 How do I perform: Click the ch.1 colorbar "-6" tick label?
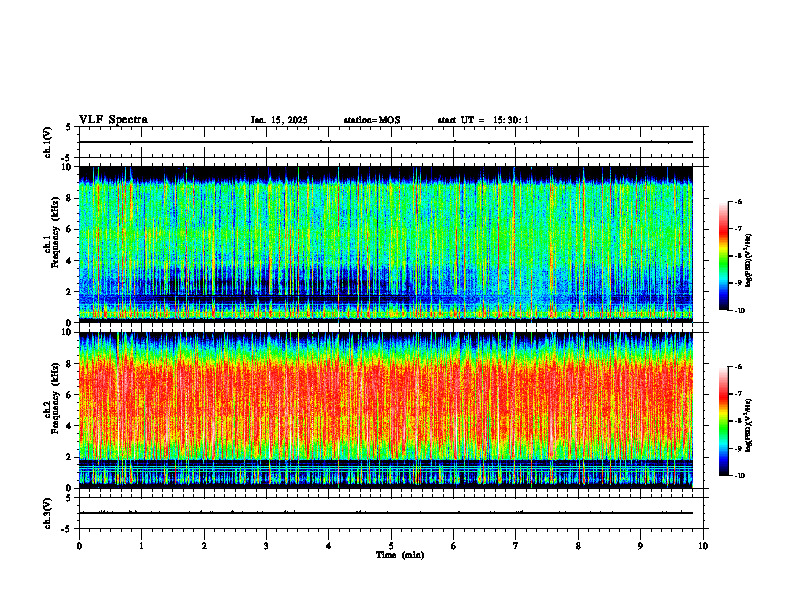coord(738,201)
